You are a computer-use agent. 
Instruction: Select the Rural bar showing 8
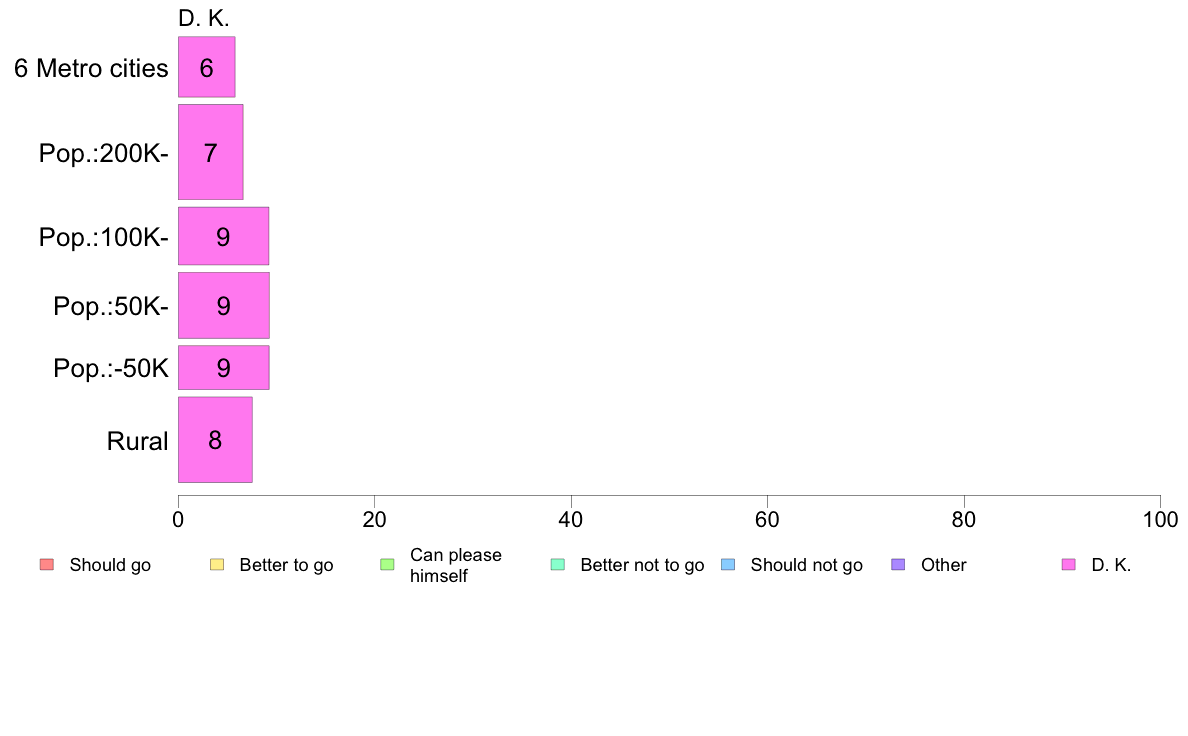(x=215, y=440)
